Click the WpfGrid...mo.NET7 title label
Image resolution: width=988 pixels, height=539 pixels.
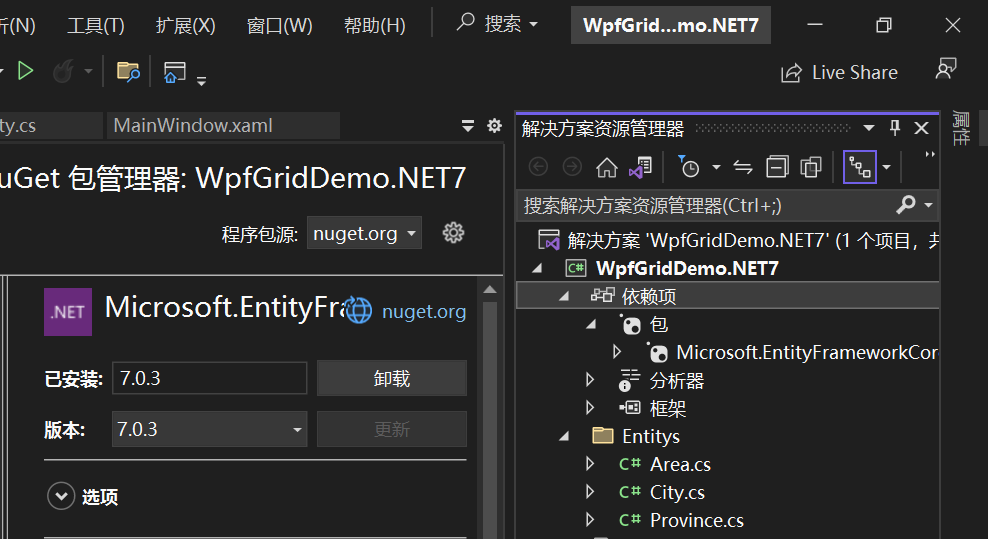[670, 25]
